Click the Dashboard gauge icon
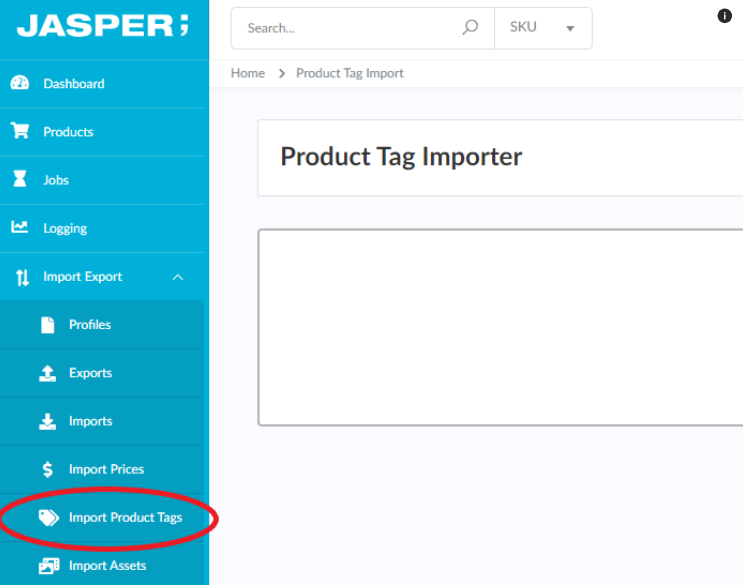 (20, 84)
